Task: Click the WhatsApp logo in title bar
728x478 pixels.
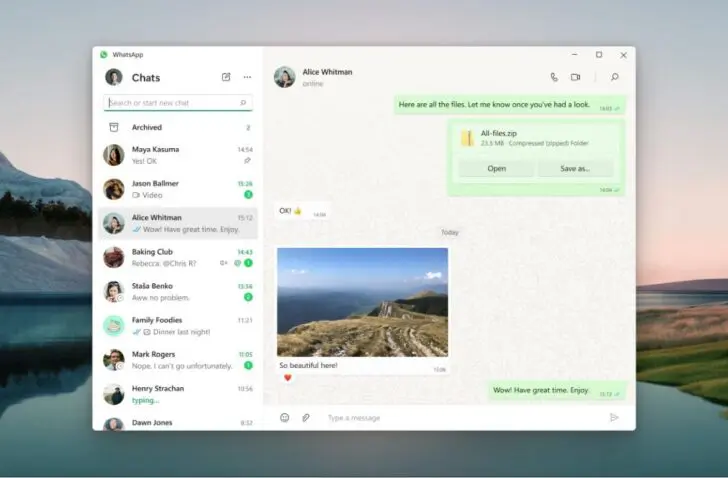Action: 104,54
